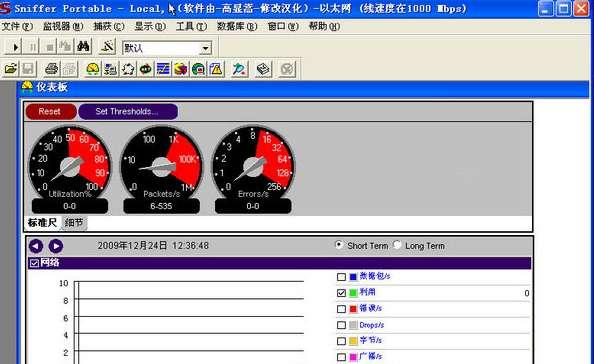Go to previous time with left arrow
The height and width of the screenshot is (364, 594).
36,246
